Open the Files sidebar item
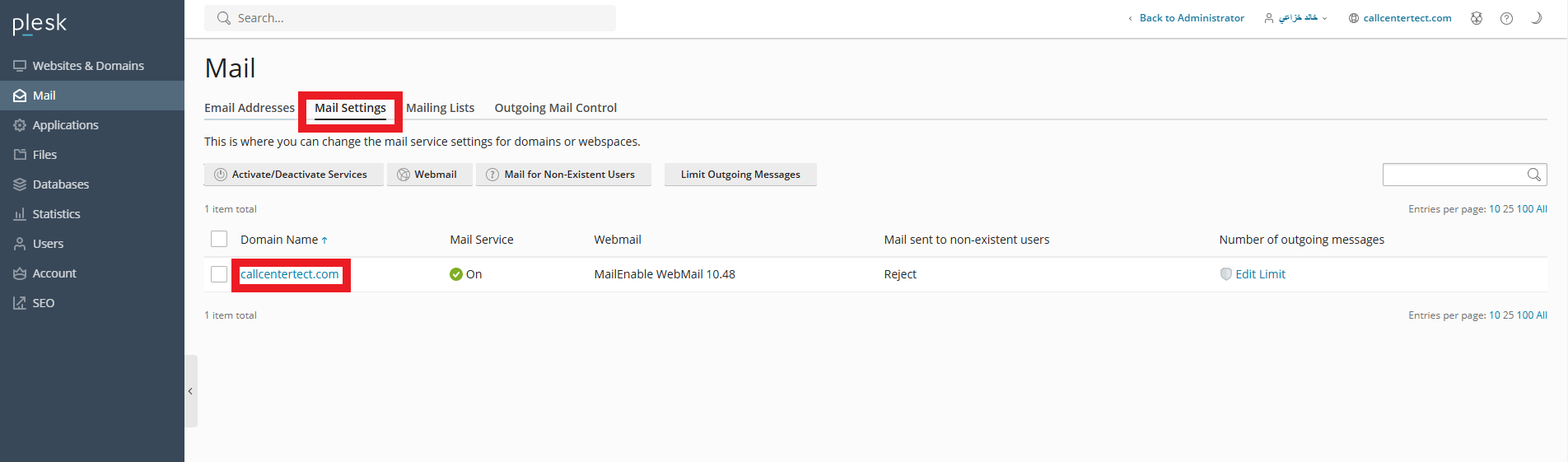 tap(44, 155)
